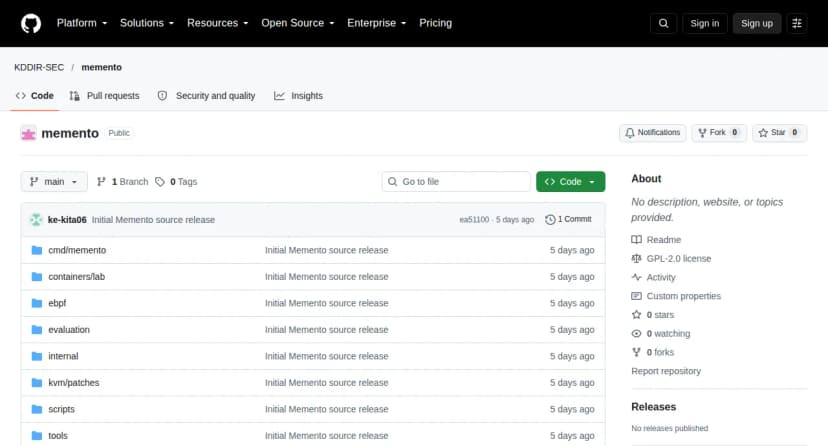
Task: Click the ebpf folder icon
Action: tap(36, 303)
